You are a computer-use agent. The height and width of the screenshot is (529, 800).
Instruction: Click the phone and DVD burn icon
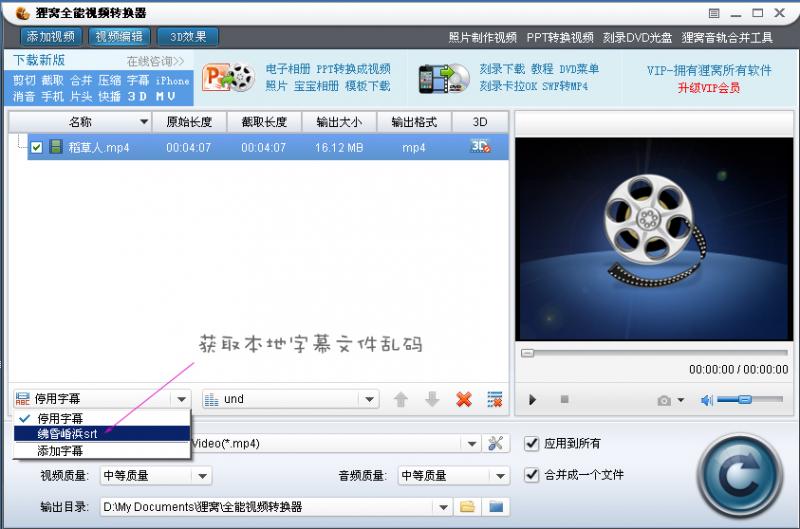(x=444, y=79)
